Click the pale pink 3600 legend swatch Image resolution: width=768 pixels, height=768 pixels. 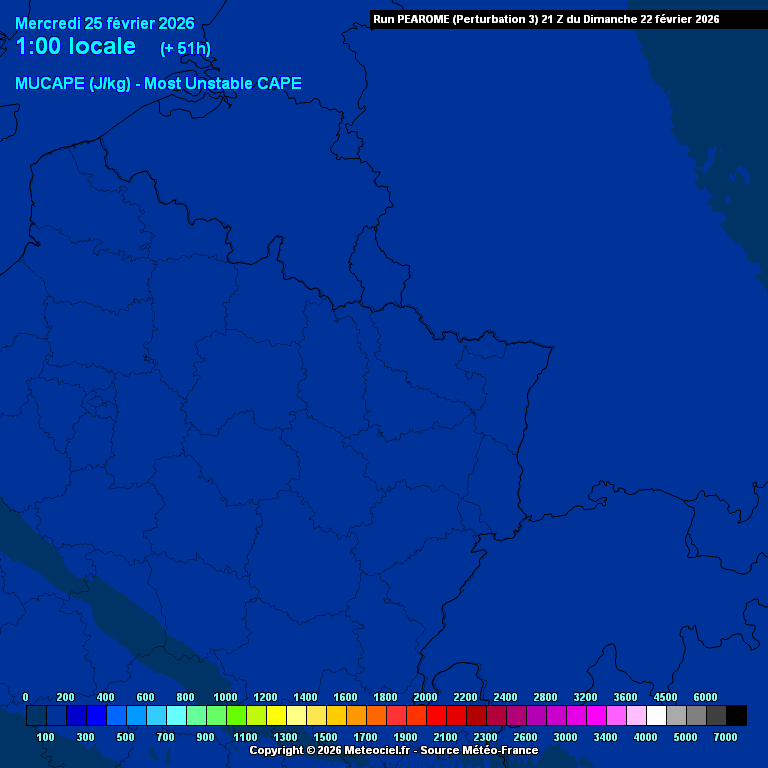636,715
